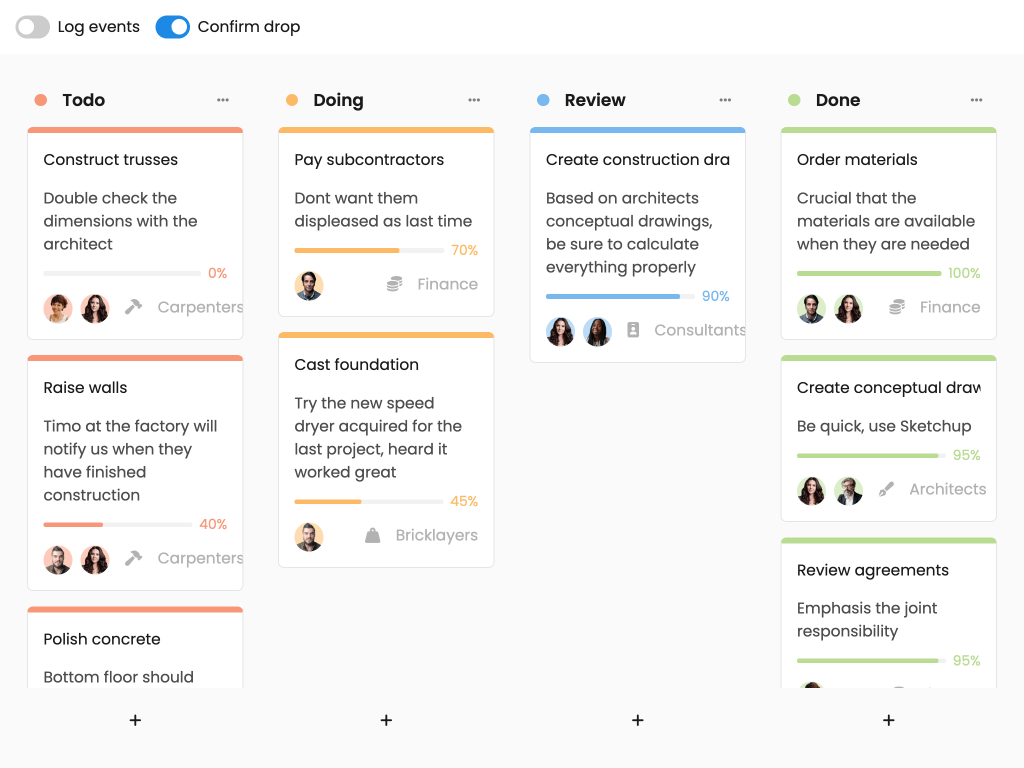Open Doing column three-dot menu
This screenshot has height=768, width=1024.
(x=474, y=100)
